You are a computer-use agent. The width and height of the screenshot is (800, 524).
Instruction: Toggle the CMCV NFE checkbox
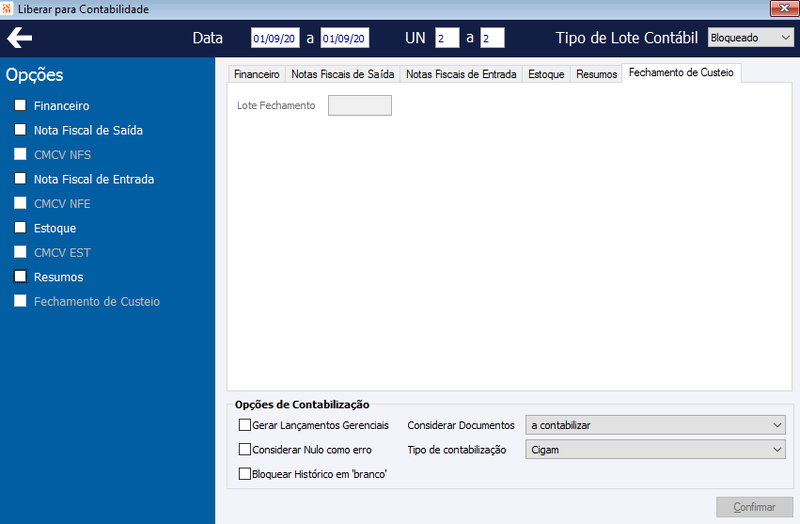pos(20,203)
